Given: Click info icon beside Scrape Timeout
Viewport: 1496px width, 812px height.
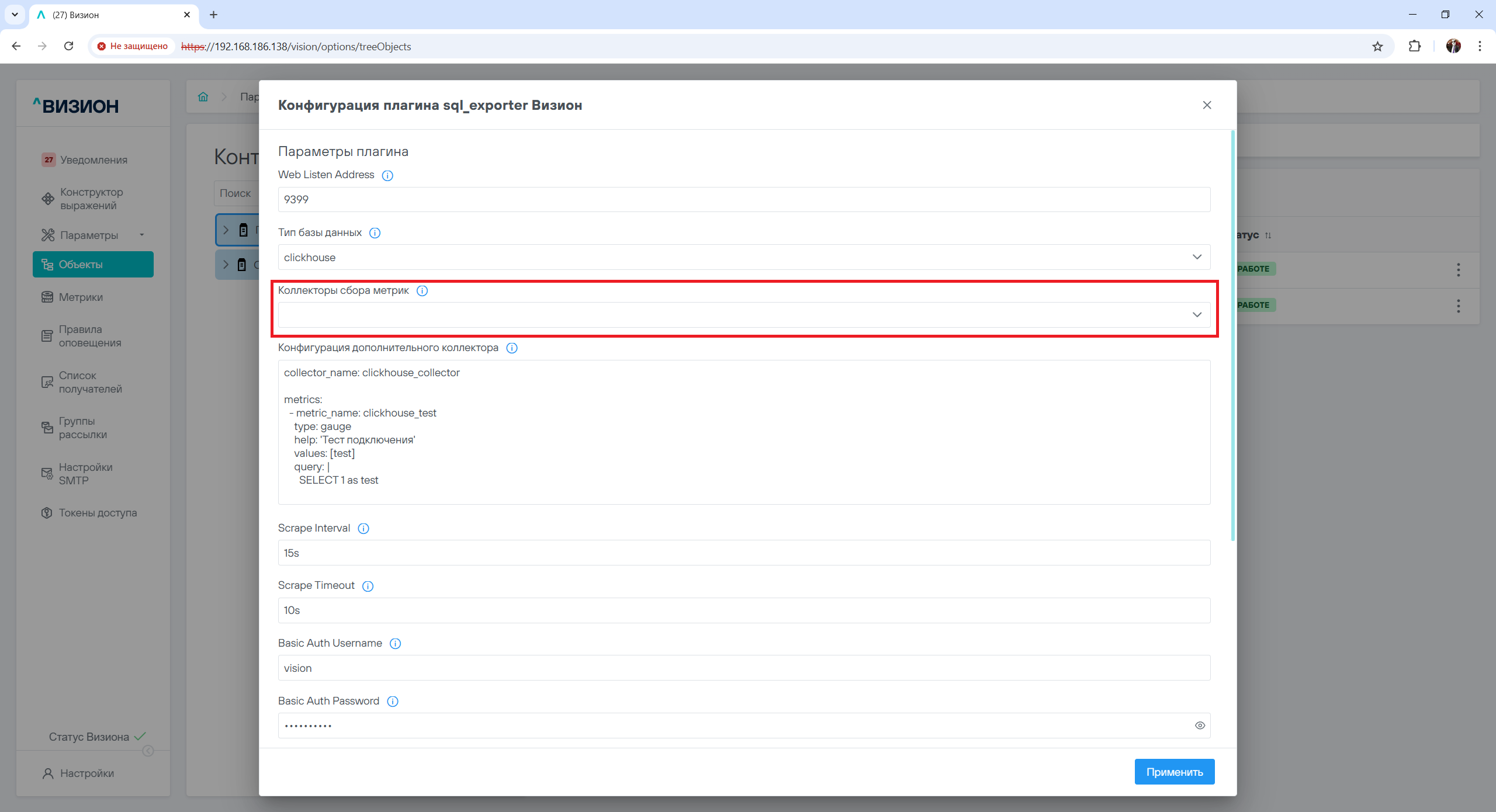Looking at the screenshot, I should (368, 586).
